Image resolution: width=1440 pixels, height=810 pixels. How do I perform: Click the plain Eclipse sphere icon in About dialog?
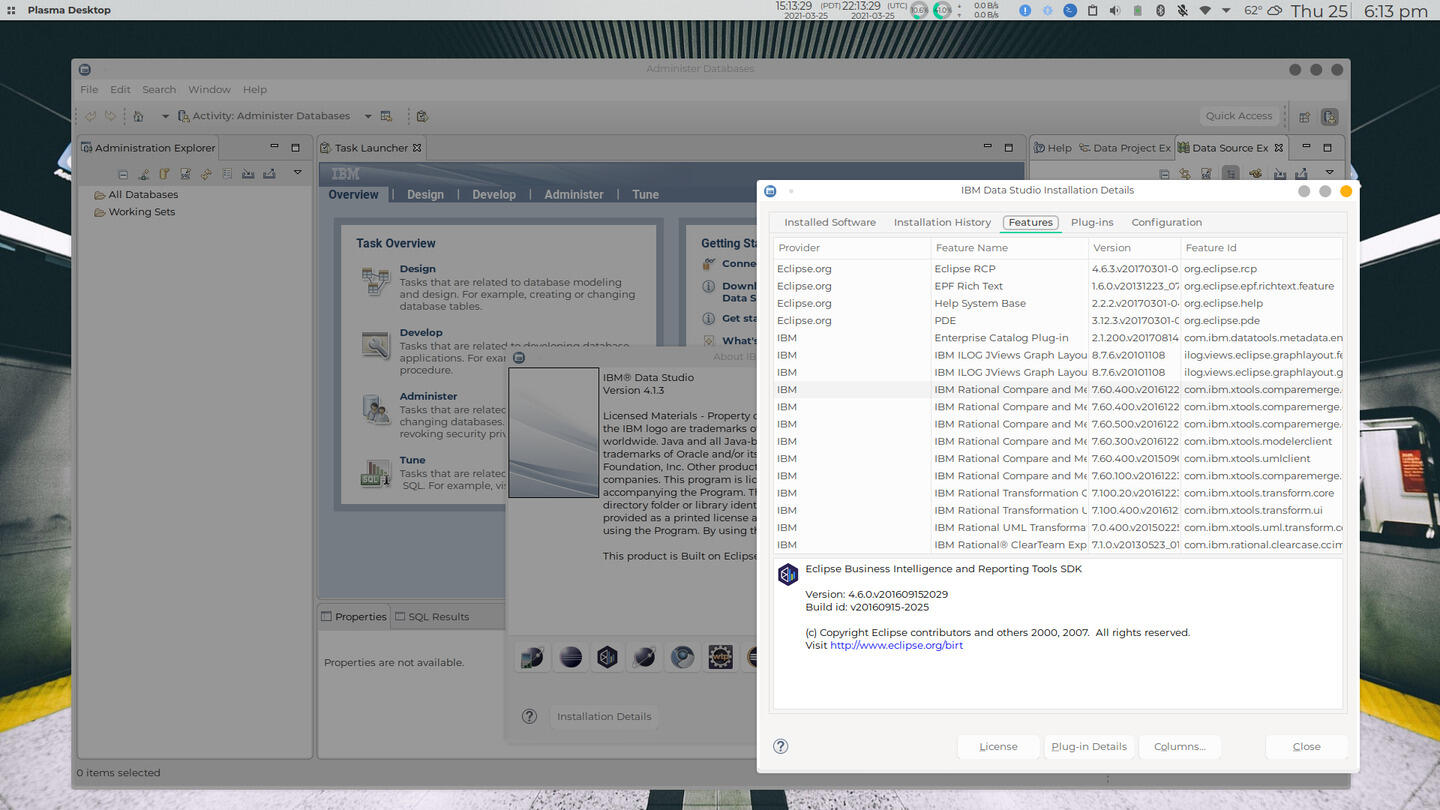click(x=570, y=657)
